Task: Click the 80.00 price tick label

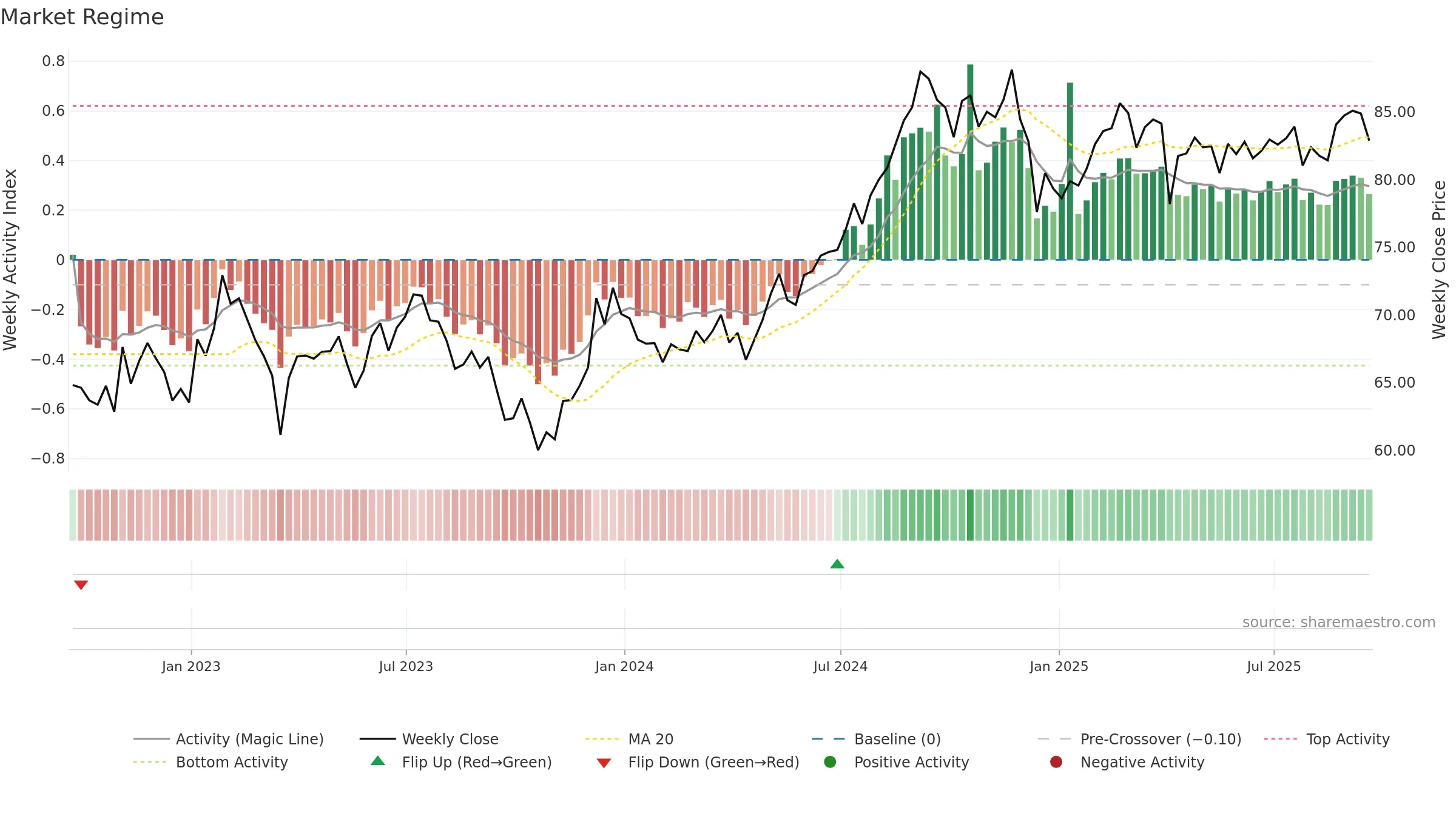Action: pos(1395,180)
